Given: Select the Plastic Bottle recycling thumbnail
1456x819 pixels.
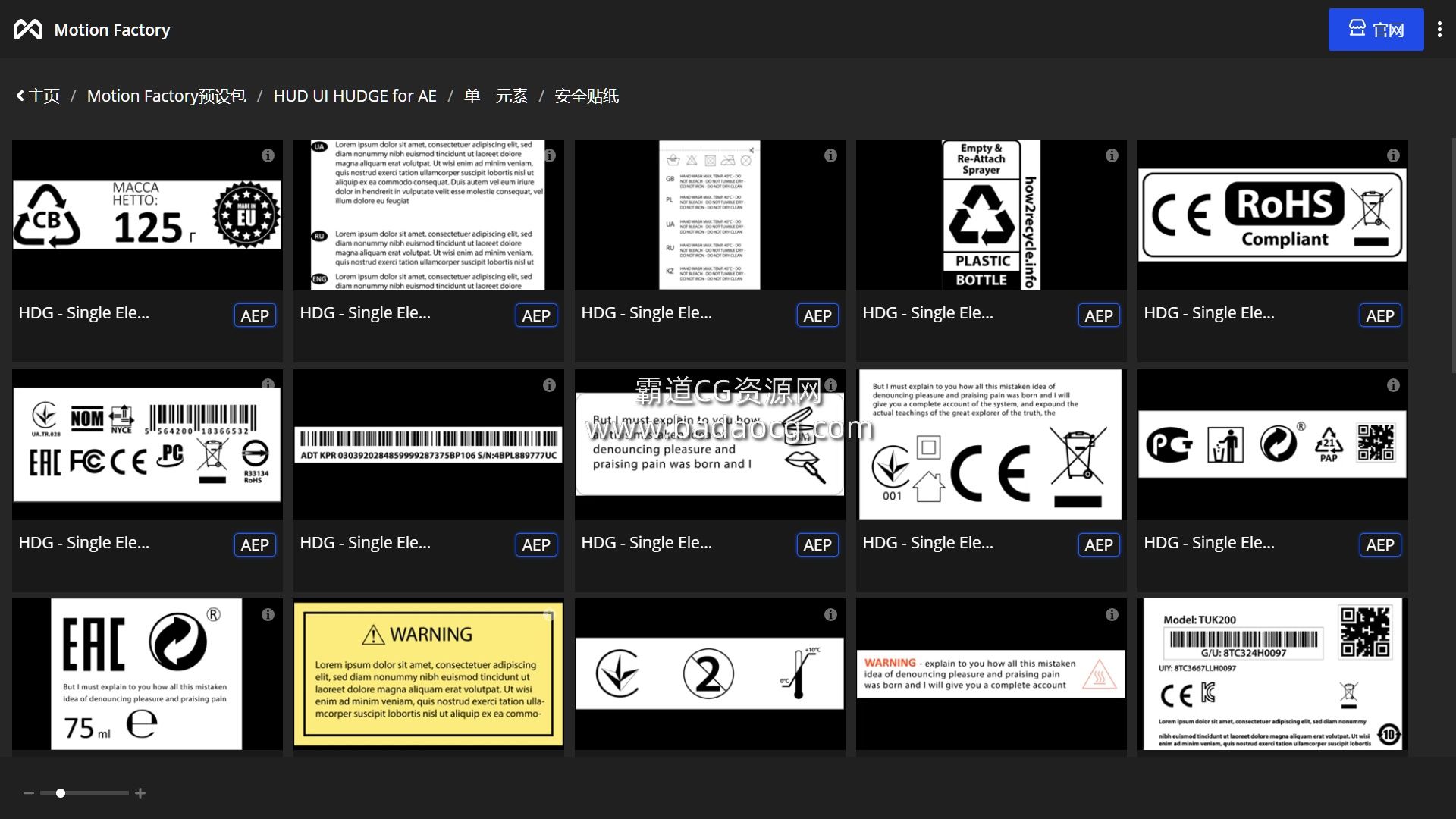Looking at the screenshot, I should tap(991, 215).
